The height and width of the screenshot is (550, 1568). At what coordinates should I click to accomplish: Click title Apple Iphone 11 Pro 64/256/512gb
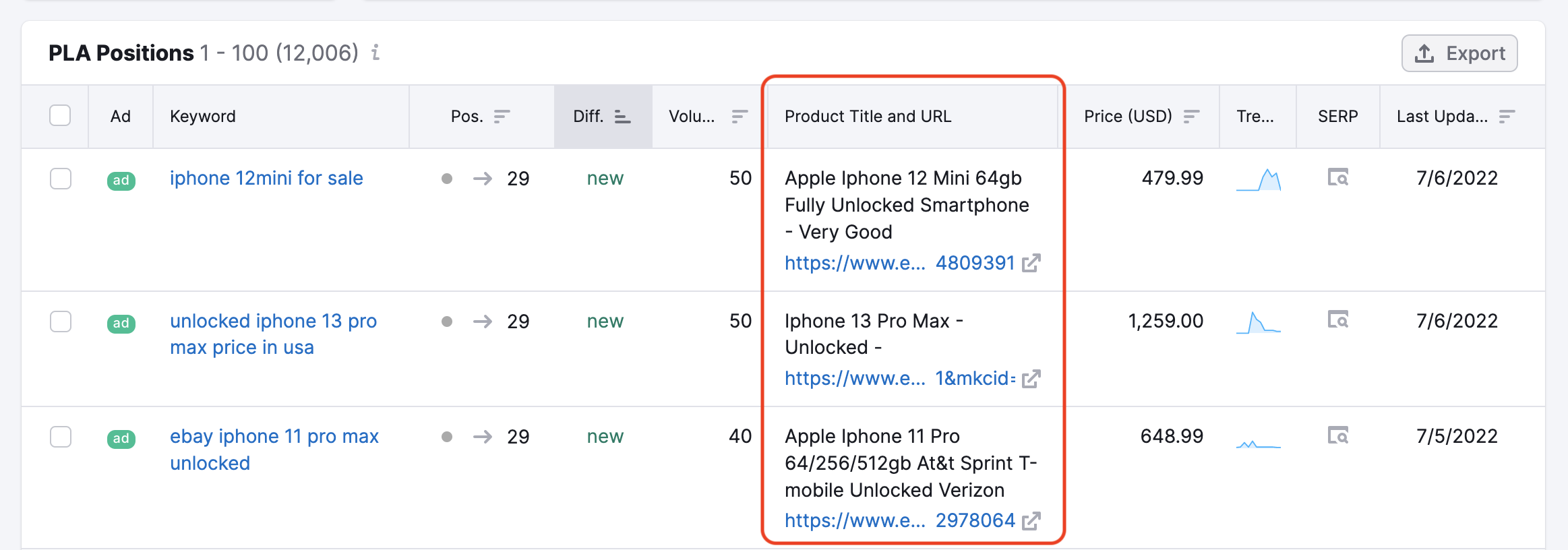click(911, 463)
